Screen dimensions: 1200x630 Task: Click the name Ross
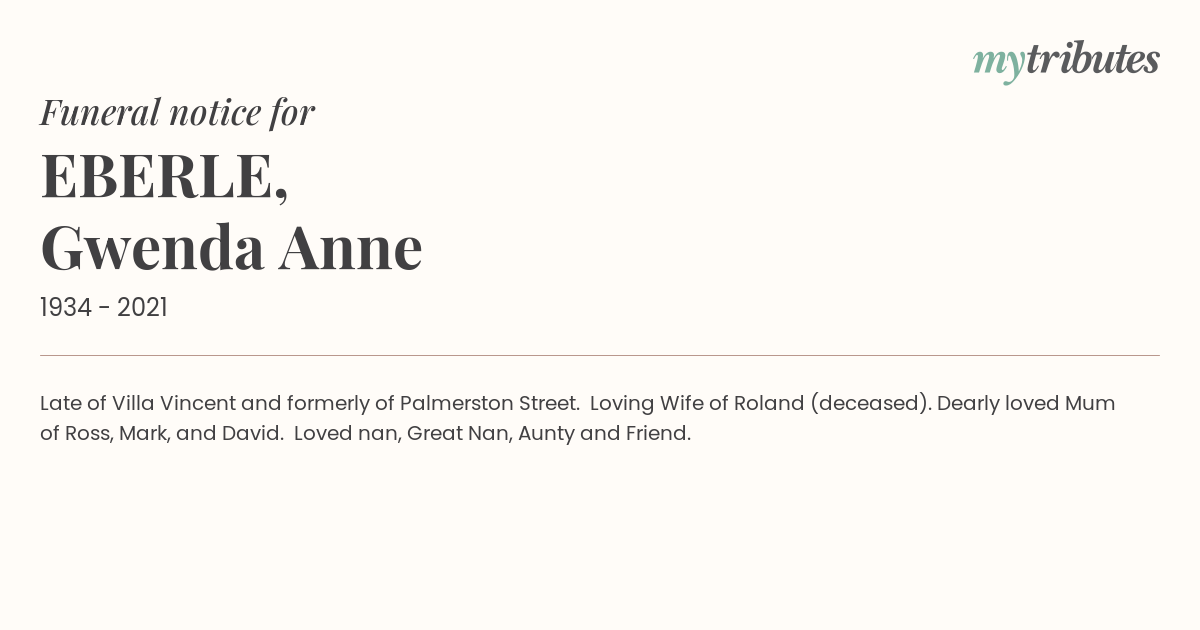click(x=89, y=434)
